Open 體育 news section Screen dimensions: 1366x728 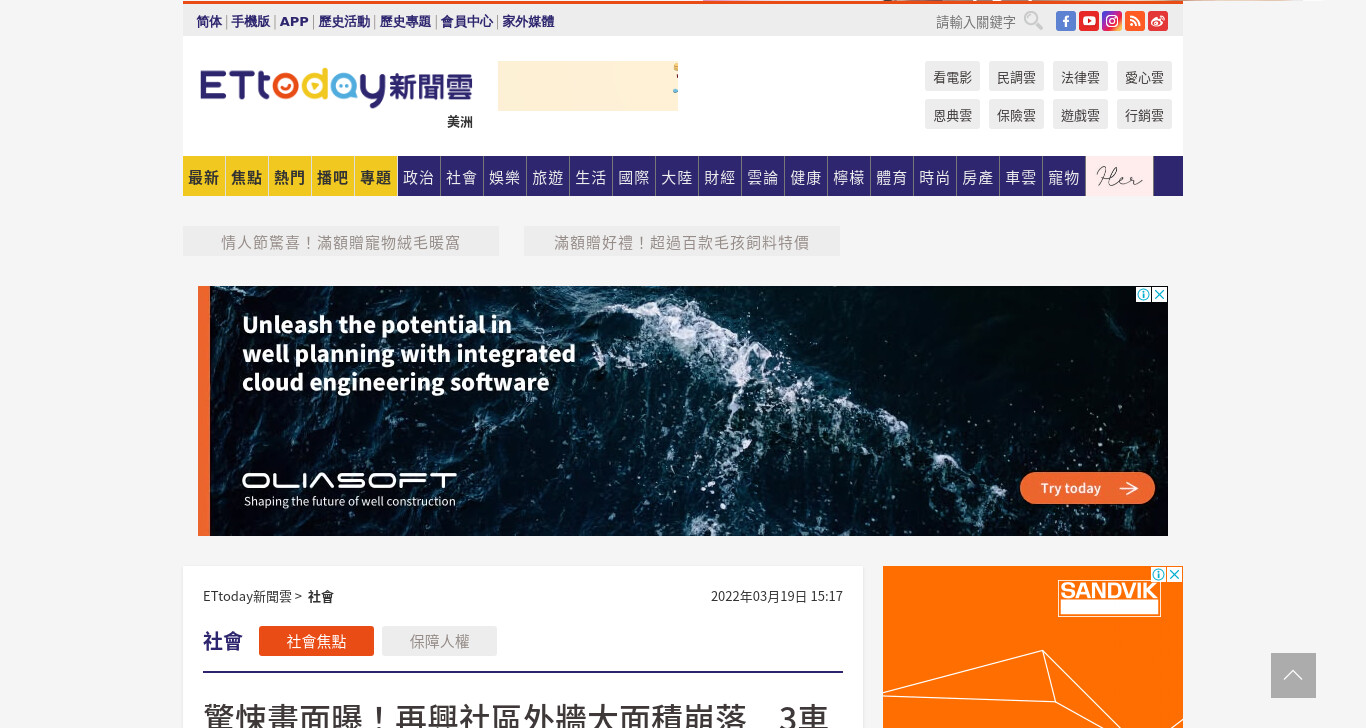(x=892, y=176)
